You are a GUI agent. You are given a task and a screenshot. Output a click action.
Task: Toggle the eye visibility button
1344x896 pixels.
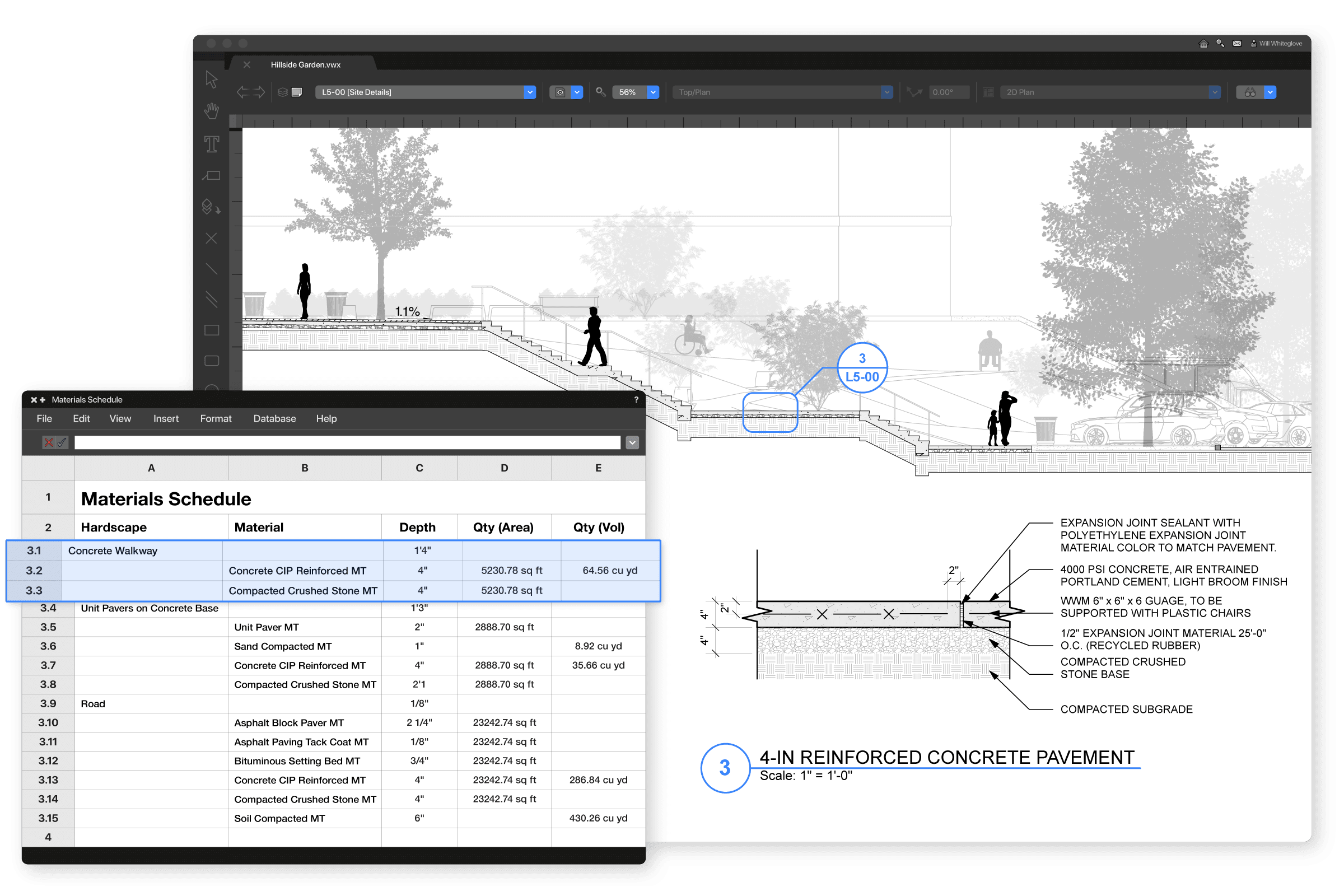tap(560, 92)
